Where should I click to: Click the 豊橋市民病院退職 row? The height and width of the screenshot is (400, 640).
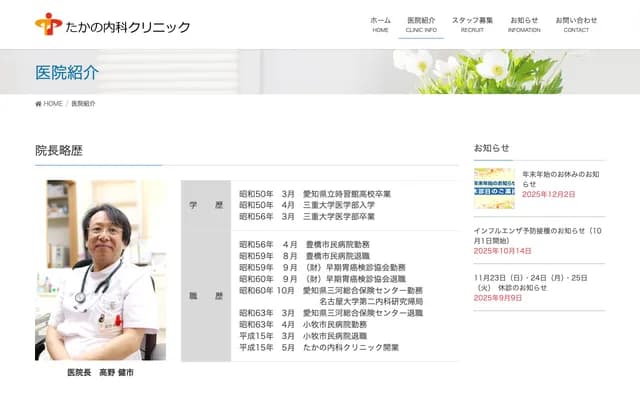pyautogui.click(x=304, y=256)
